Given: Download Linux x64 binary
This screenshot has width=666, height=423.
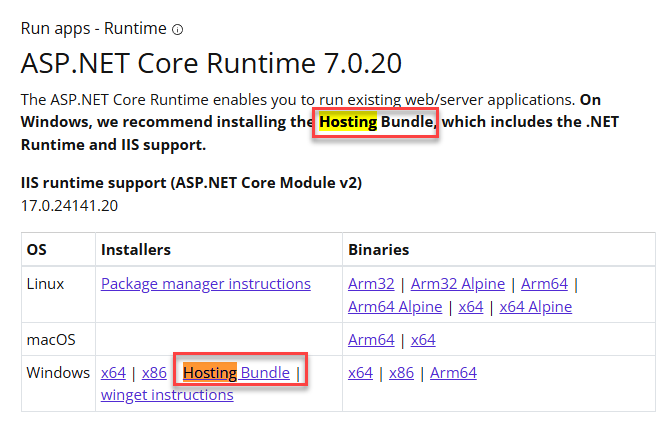Looking at the screenshot, I should click(471, 307).
